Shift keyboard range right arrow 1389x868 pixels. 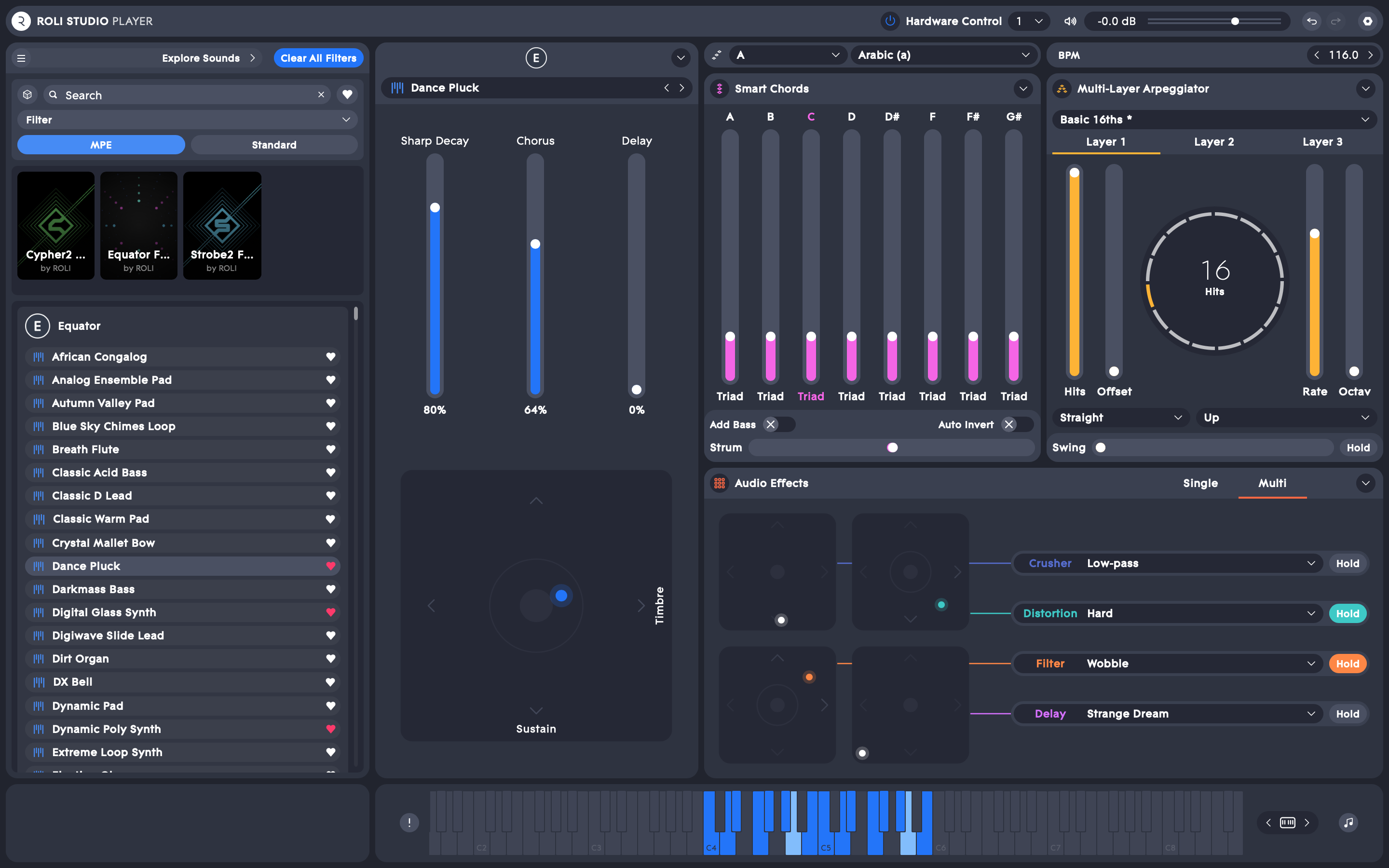tap(1307, 823)
